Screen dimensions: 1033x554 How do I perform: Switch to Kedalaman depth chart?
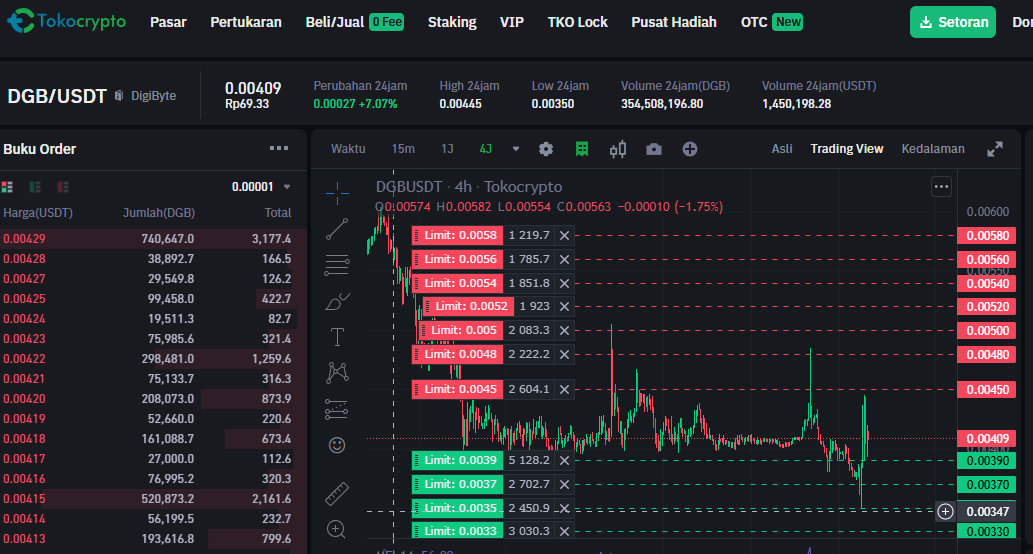(x=933, y=149)
